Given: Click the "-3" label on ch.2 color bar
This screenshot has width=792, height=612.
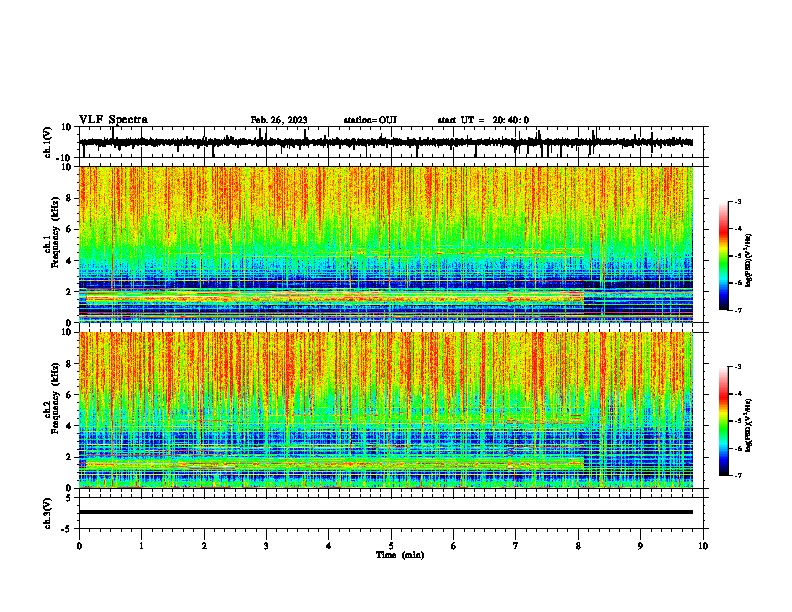Looking at the screenshot, I should [x=738, y=367].
